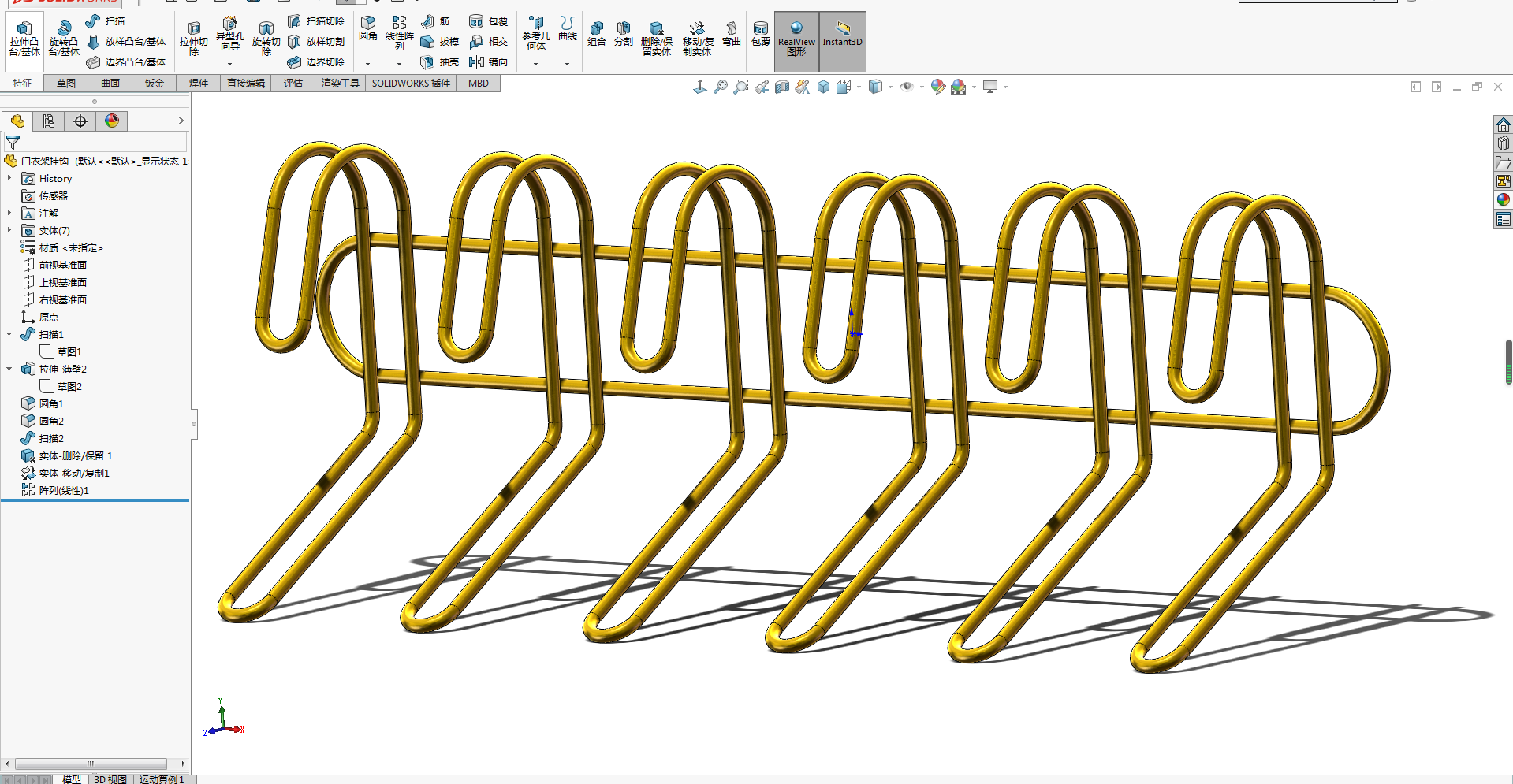
Task: Click the 拔模 draft tool
Action: point(439,42)
